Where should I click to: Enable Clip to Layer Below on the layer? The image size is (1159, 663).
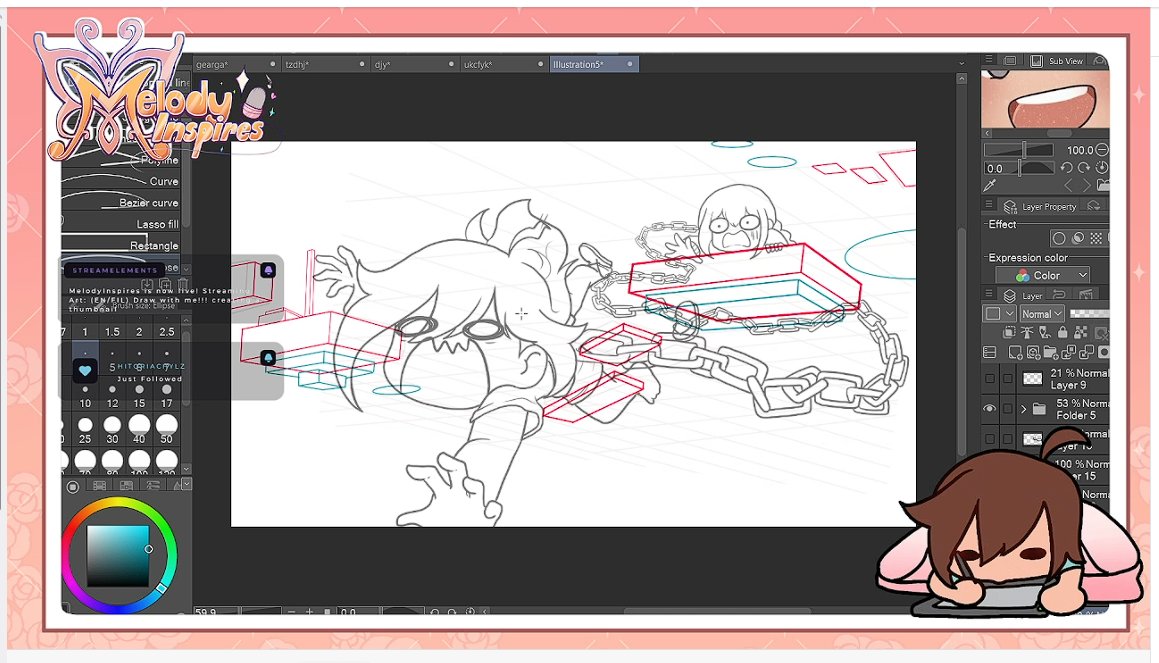(x=1008, y=332)
